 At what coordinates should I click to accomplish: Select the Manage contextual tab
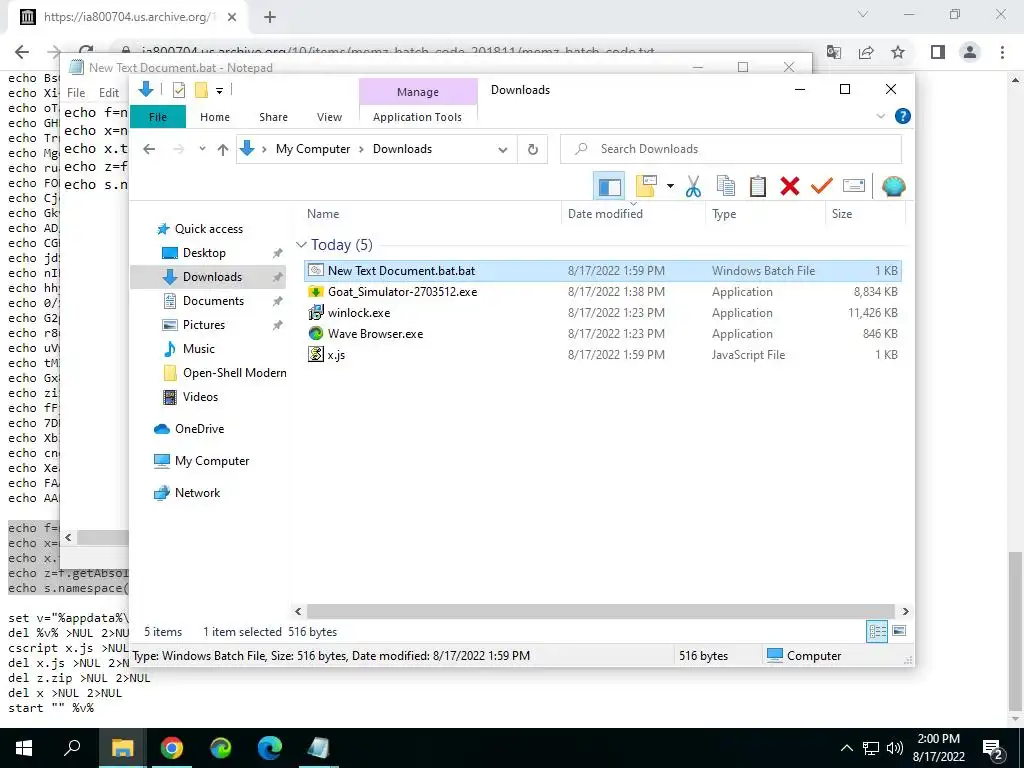418,92
